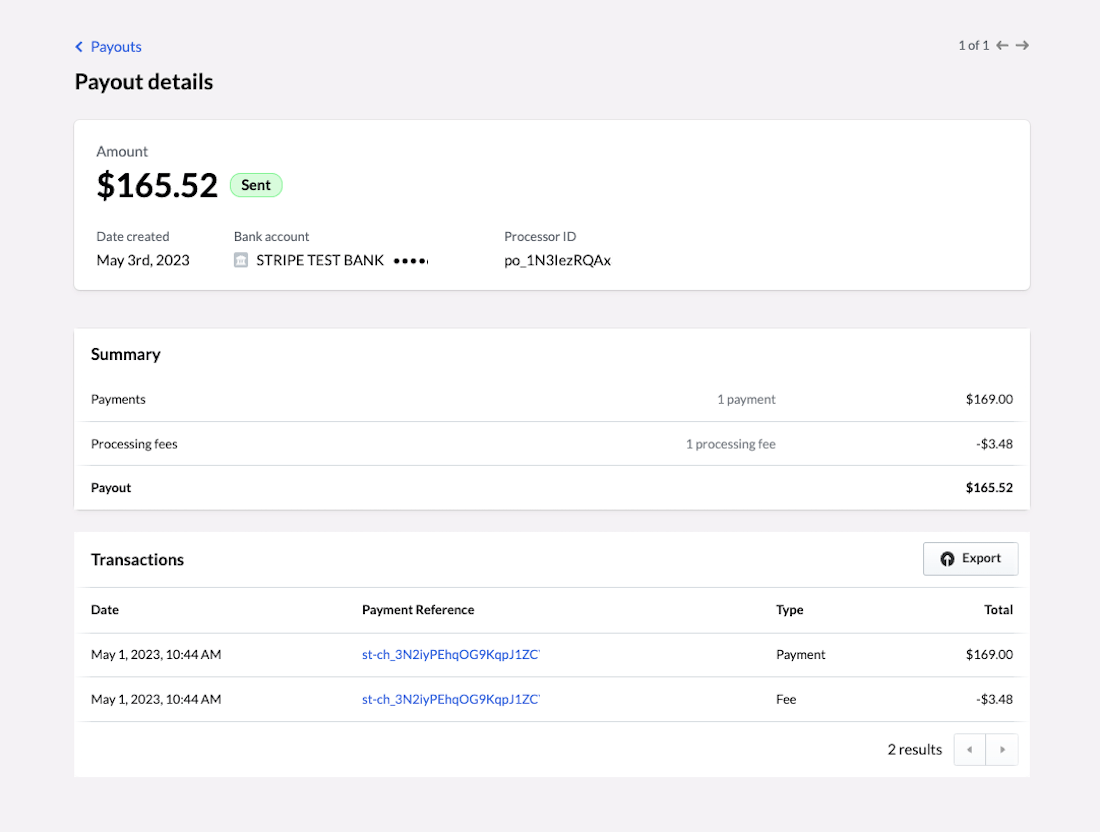Open the Fee transaction reference link
The height and width of the screenshot is (832, 1100).
pos(450,699)
